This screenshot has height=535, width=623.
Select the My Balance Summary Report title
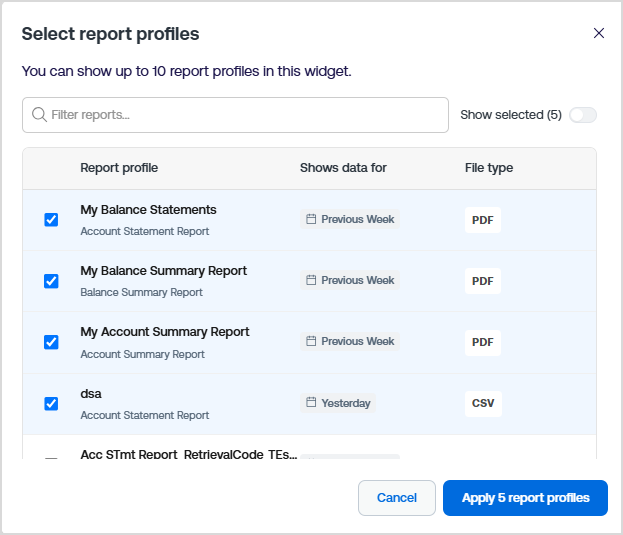pos(163,271)
